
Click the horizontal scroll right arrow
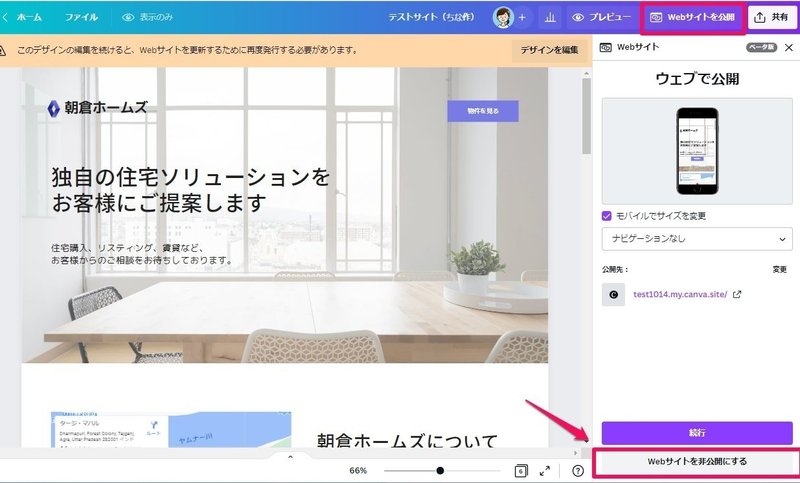(576, 453)
